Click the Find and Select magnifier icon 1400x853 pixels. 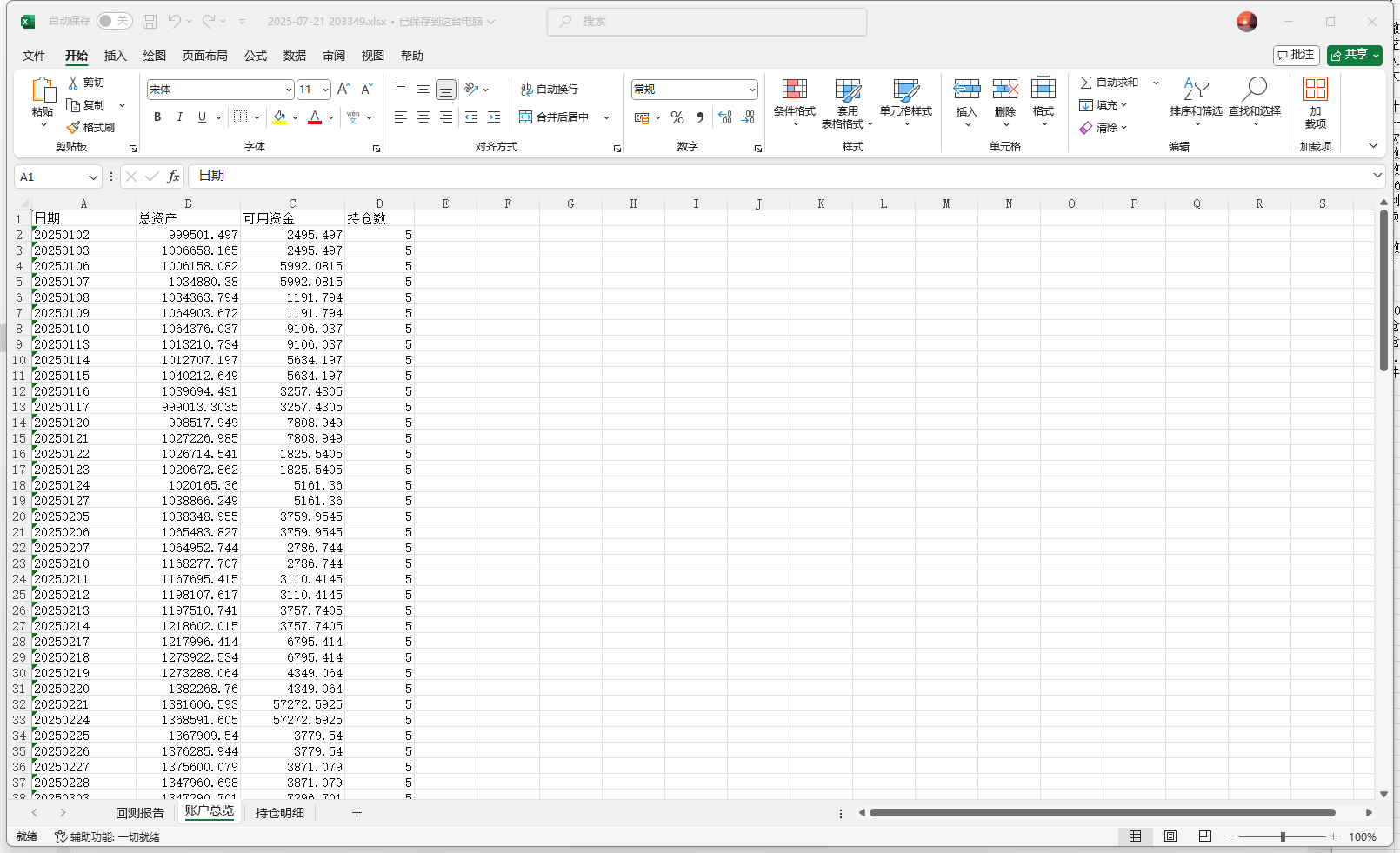(1255, 90)
